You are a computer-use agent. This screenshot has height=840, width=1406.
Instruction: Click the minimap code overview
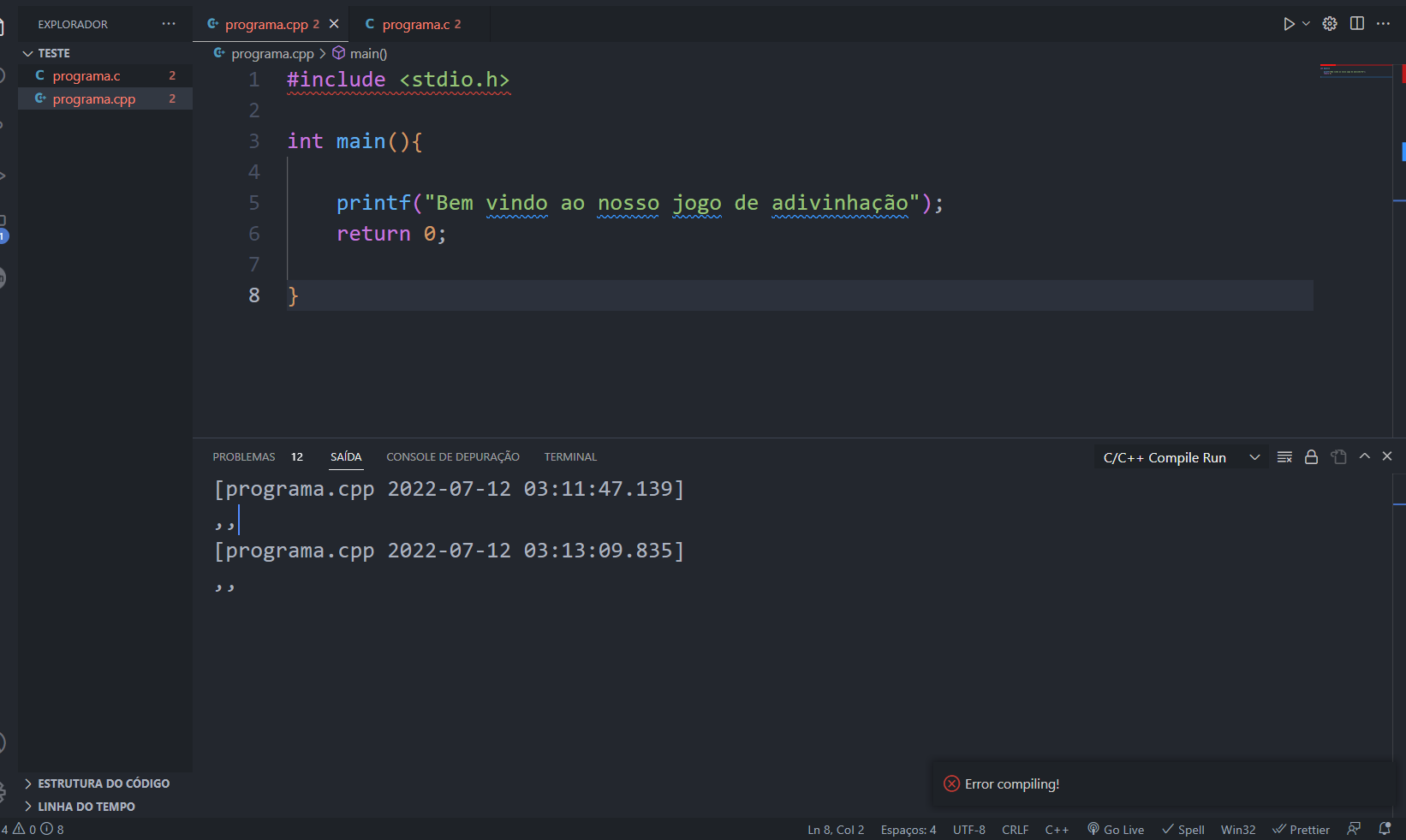[1356, 71]
